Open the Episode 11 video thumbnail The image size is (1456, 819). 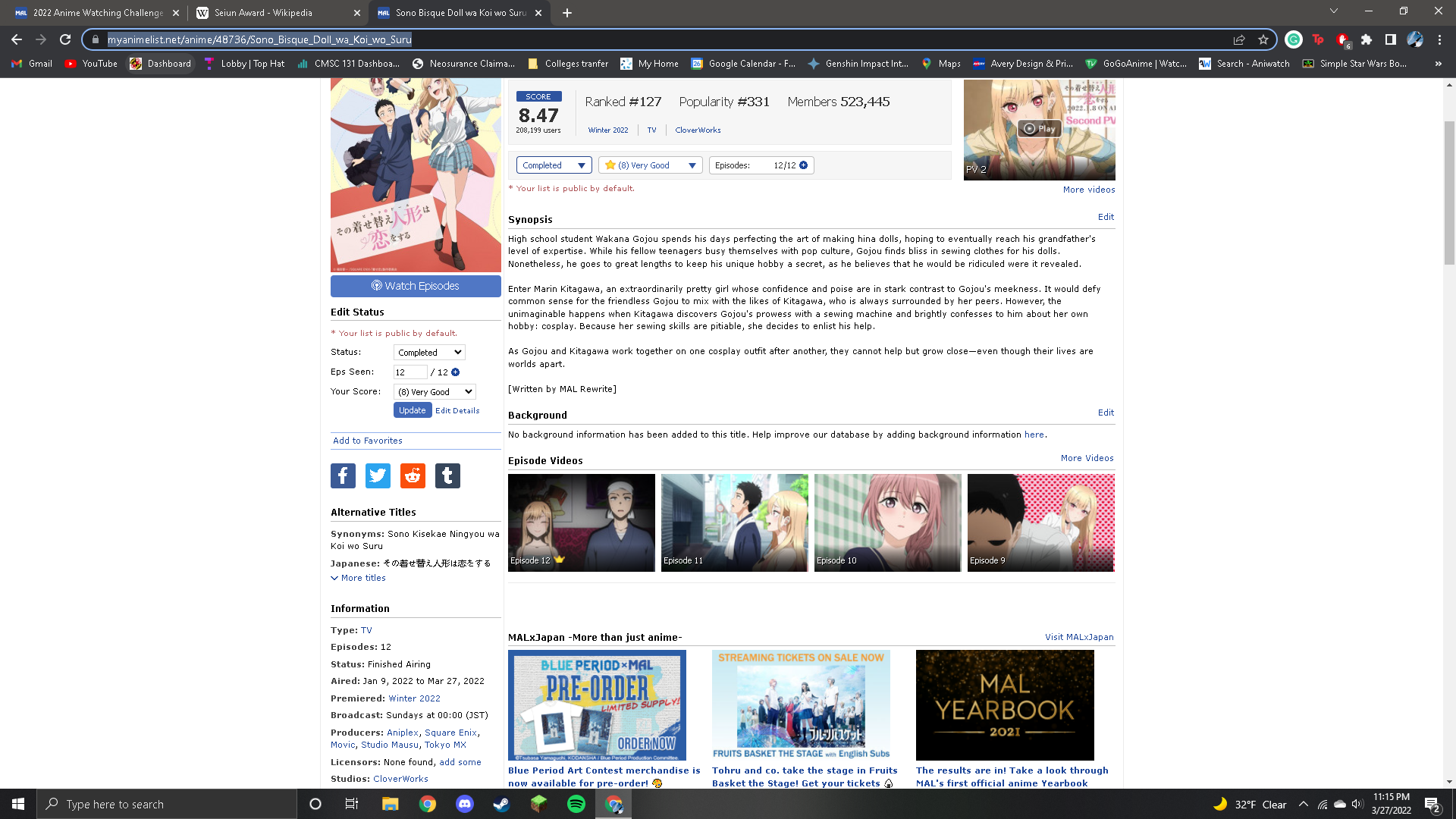point(734,522)
